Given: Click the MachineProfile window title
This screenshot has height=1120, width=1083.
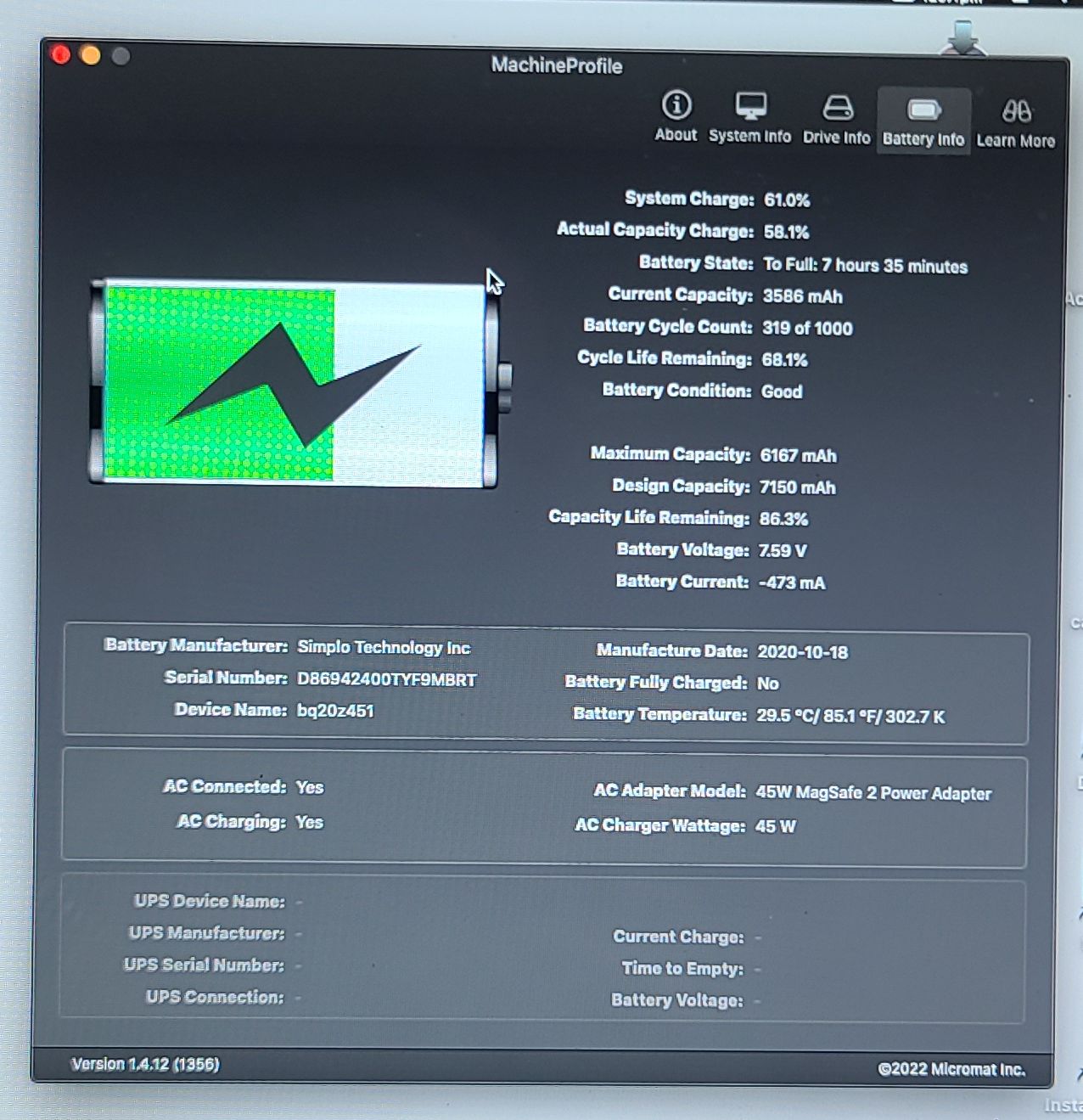Looking at the screenshot, I should coord(556,65).
